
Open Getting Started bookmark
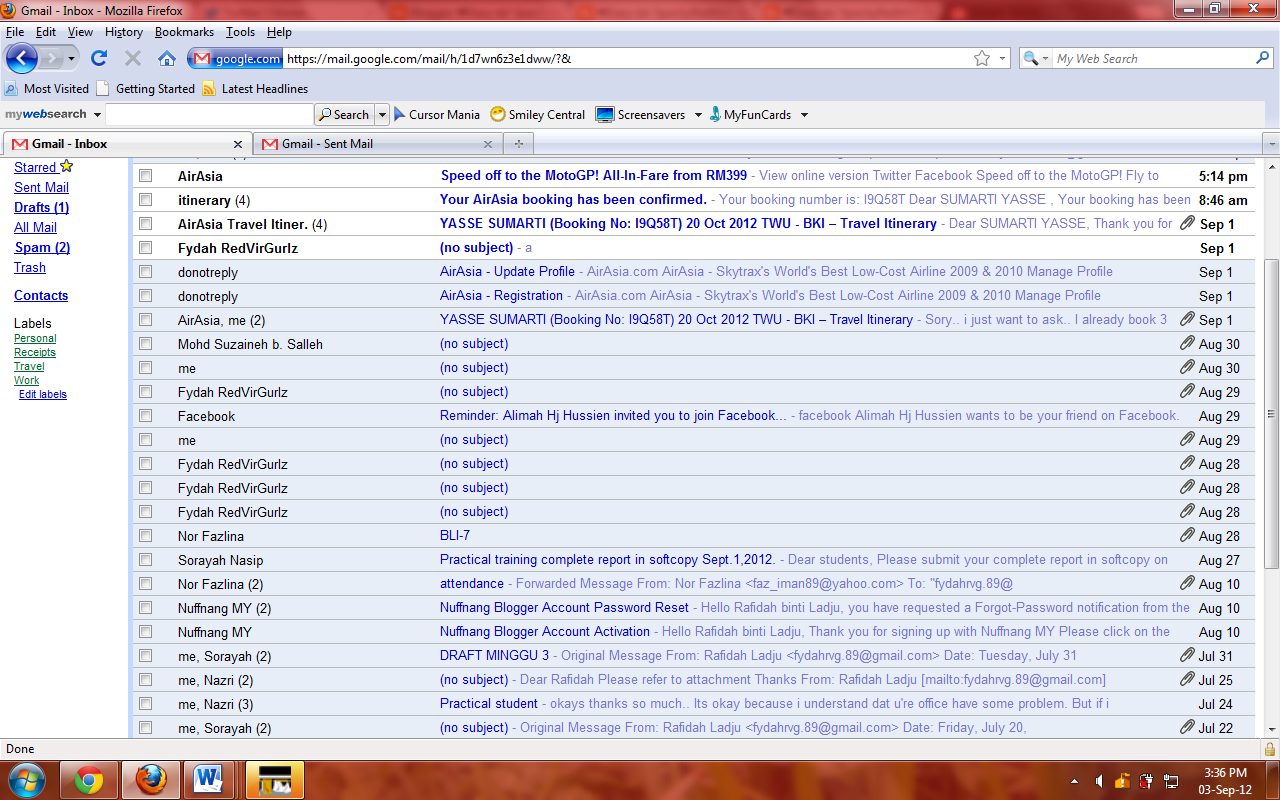click(146, 89)
